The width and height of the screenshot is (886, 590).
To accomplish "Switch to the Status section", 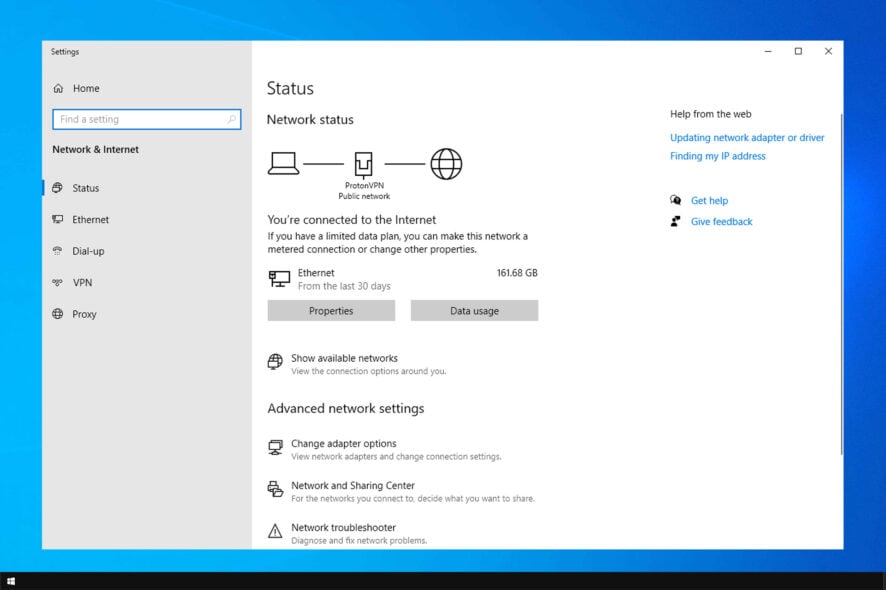I will tap(86, 188).
